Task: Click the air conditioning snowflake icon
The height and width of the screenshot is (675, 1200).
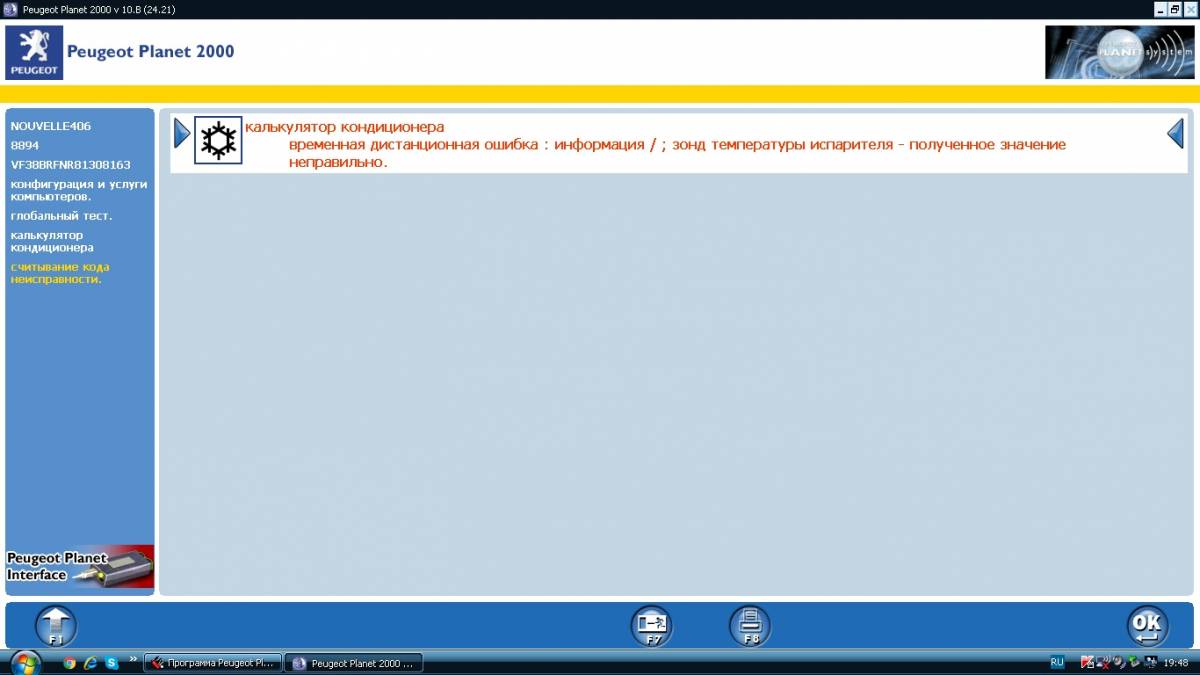Action: 218,140
